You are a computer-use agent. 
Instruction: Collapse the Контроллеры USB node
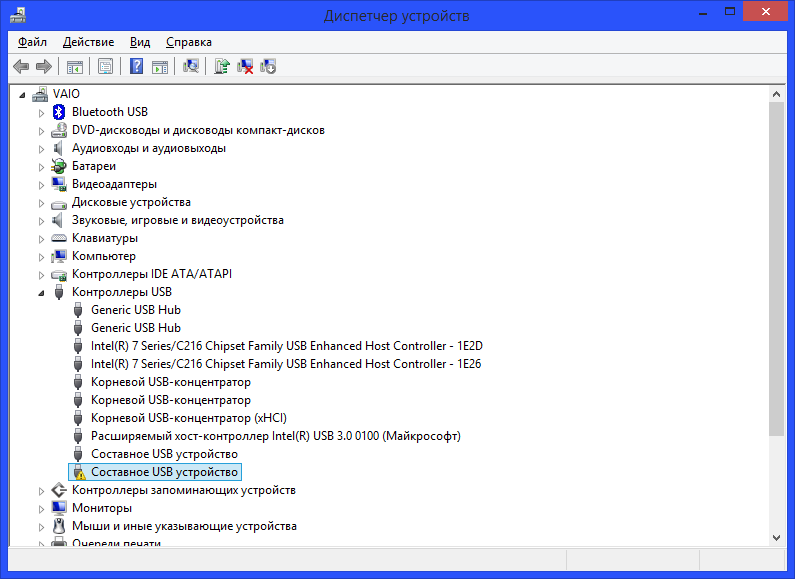(x=41, y=293)
